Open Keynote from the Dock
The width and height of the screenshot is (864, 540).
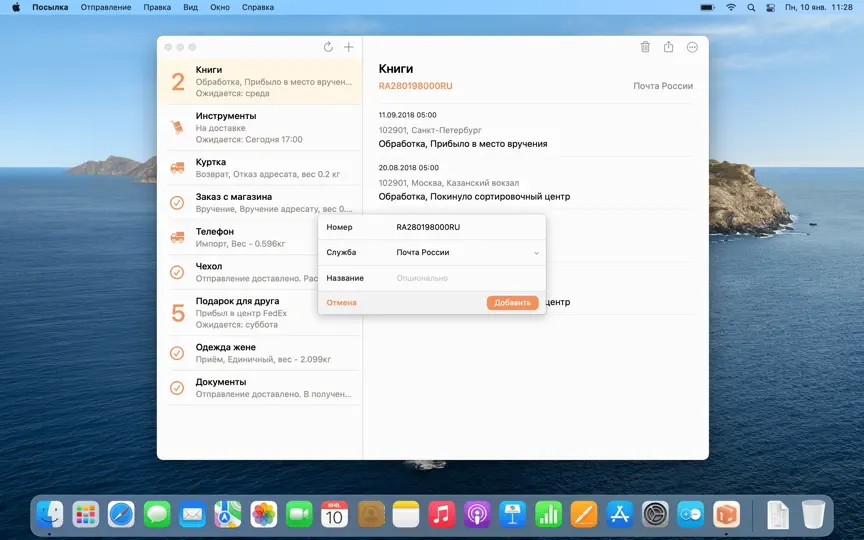click(512, 515)
